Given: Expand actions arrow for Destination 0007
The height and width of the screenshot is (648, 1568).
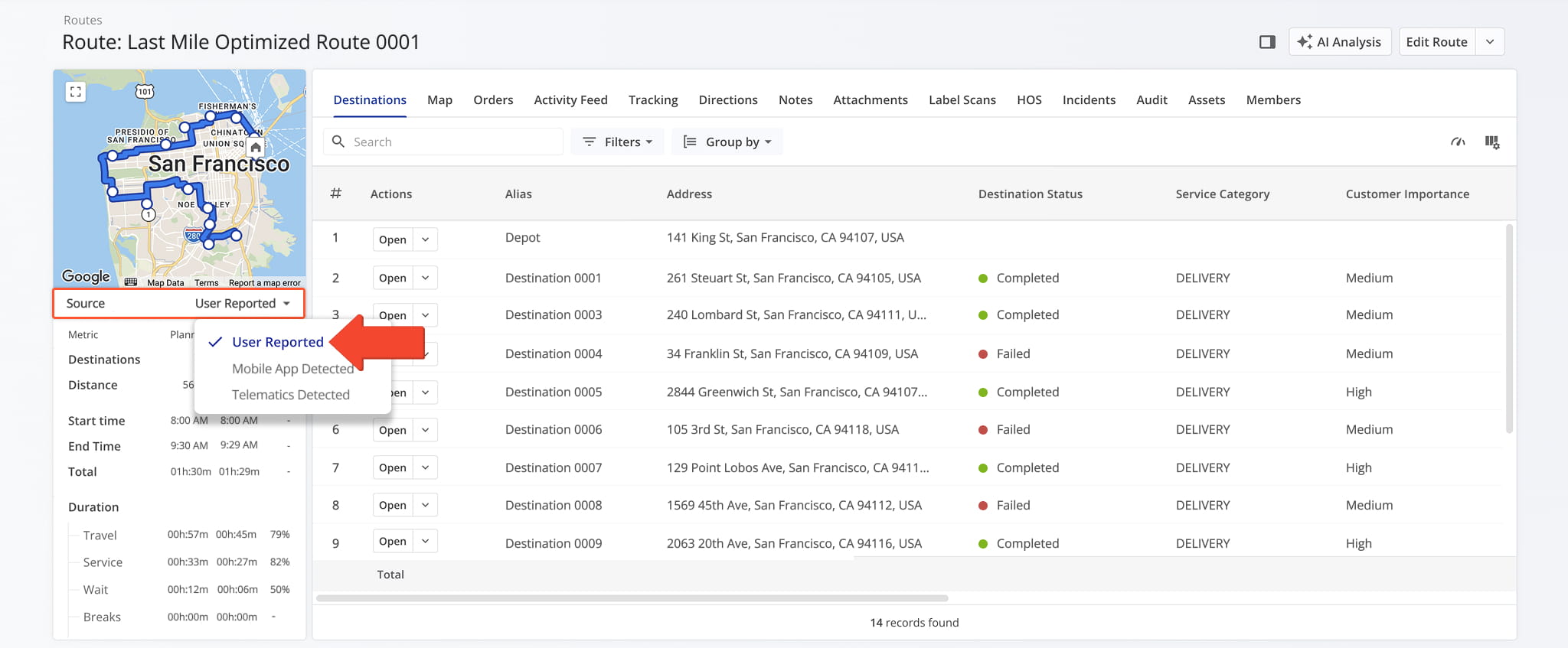Looking at the screenshot, I should (426, 467).
